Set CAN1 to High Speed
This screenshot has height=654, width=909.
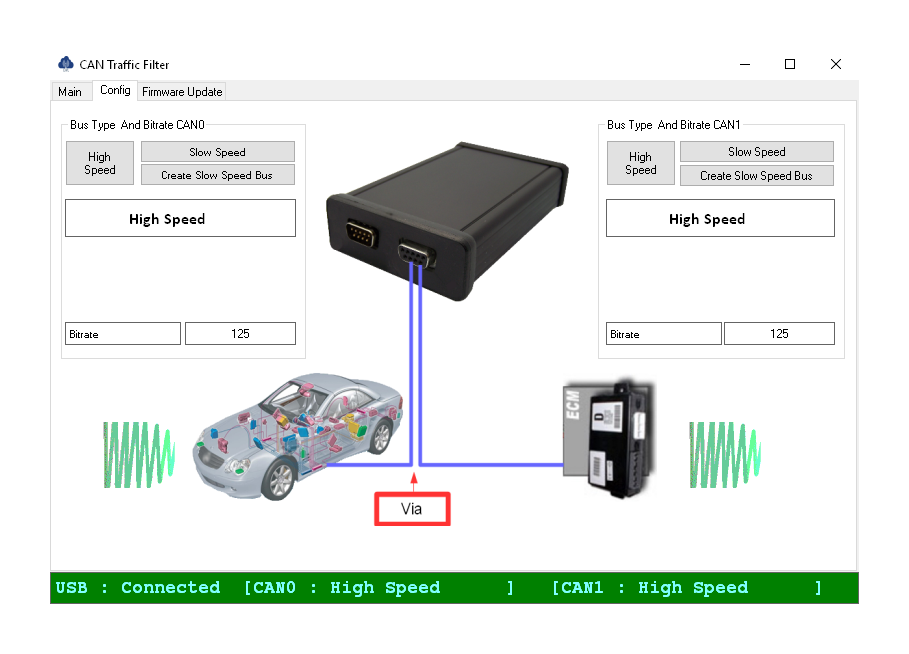pos(640,163)
